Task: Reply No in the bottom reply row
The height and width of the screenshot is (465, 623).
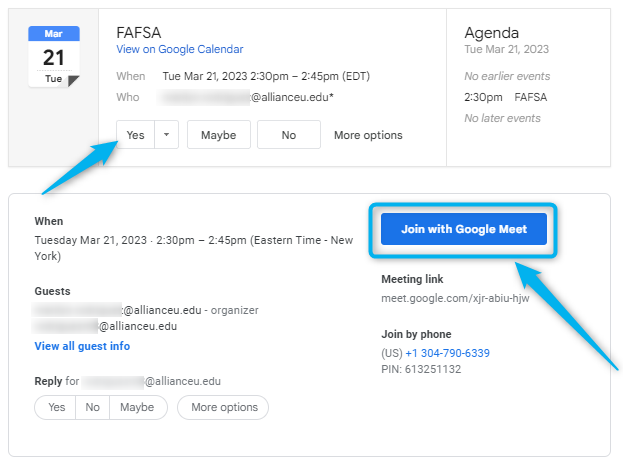Action: [92, 407]
